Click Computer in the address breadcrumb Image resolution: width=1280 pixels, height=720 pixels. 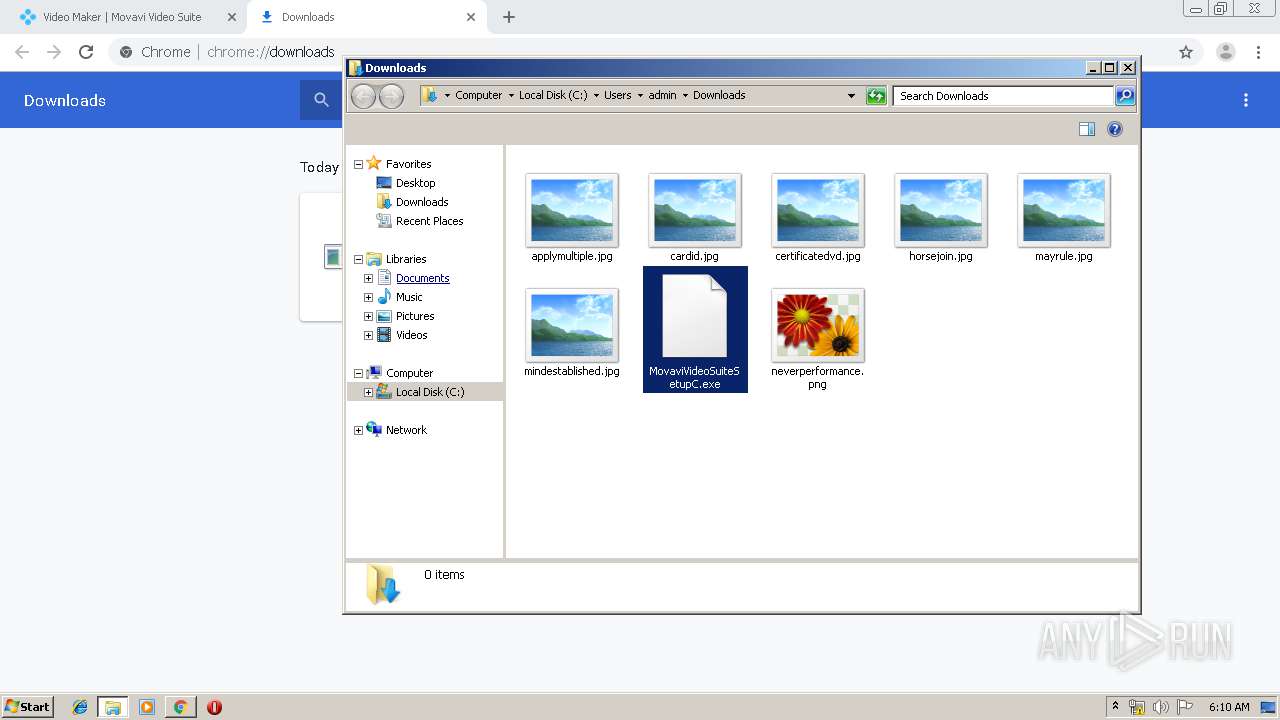478,95
